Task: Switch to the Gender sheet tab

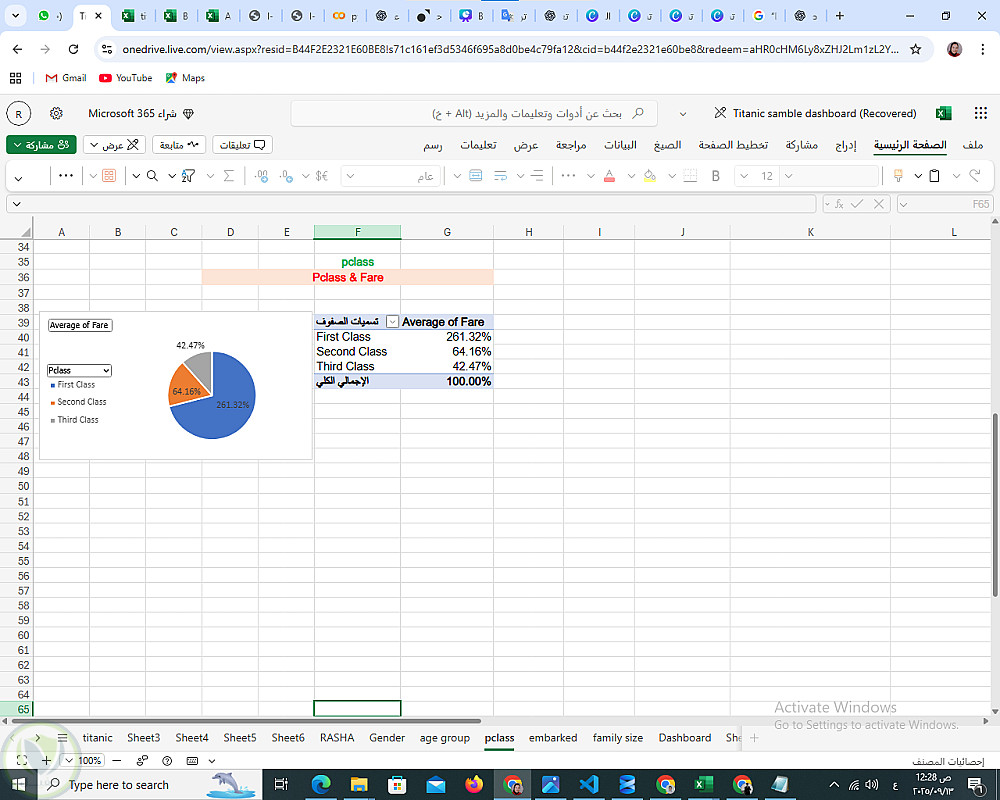Action: (387, 738)
